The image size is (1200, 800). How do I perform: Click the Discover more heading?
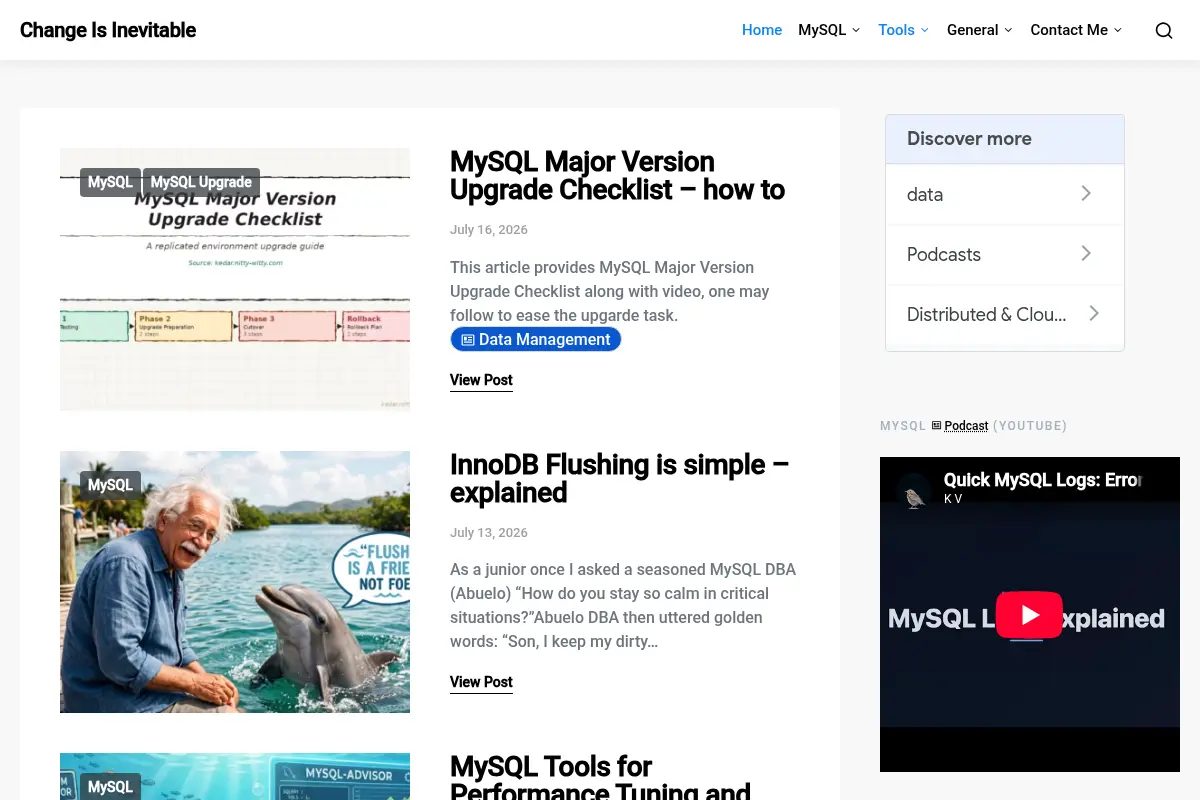[969, 139]
